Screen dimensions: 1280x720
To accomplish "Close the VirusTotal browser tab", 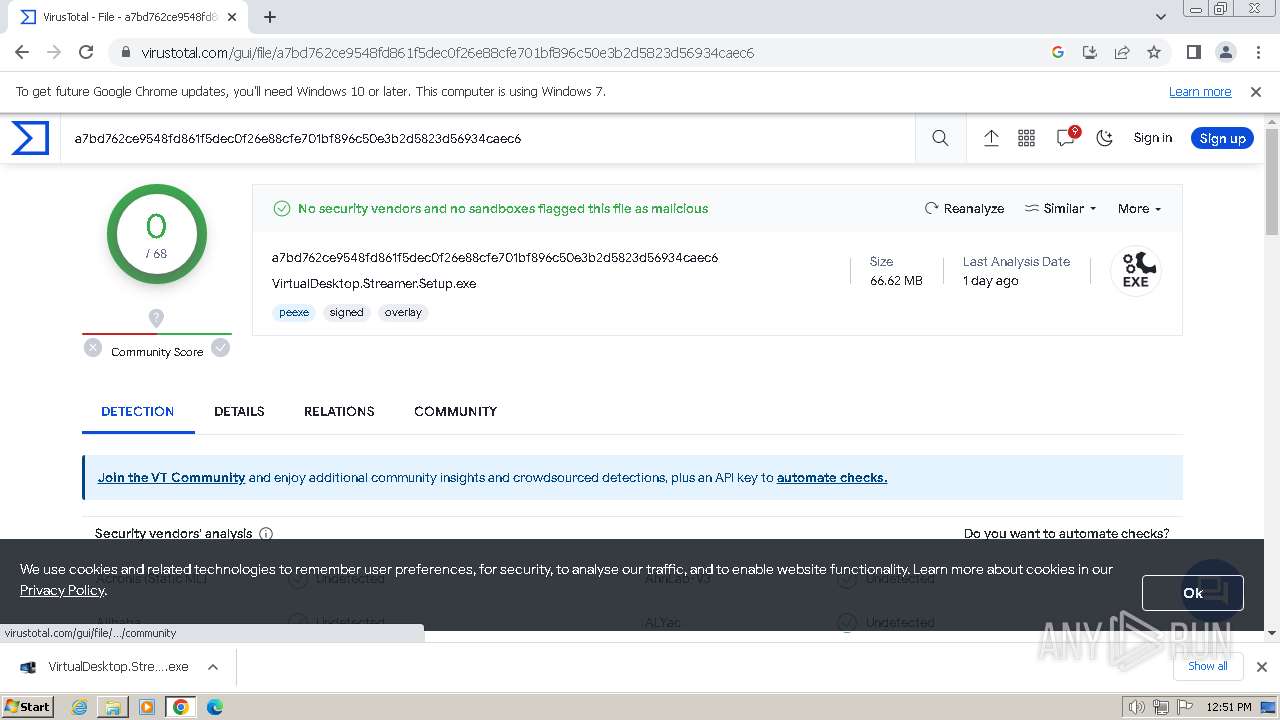I will 233,17.
